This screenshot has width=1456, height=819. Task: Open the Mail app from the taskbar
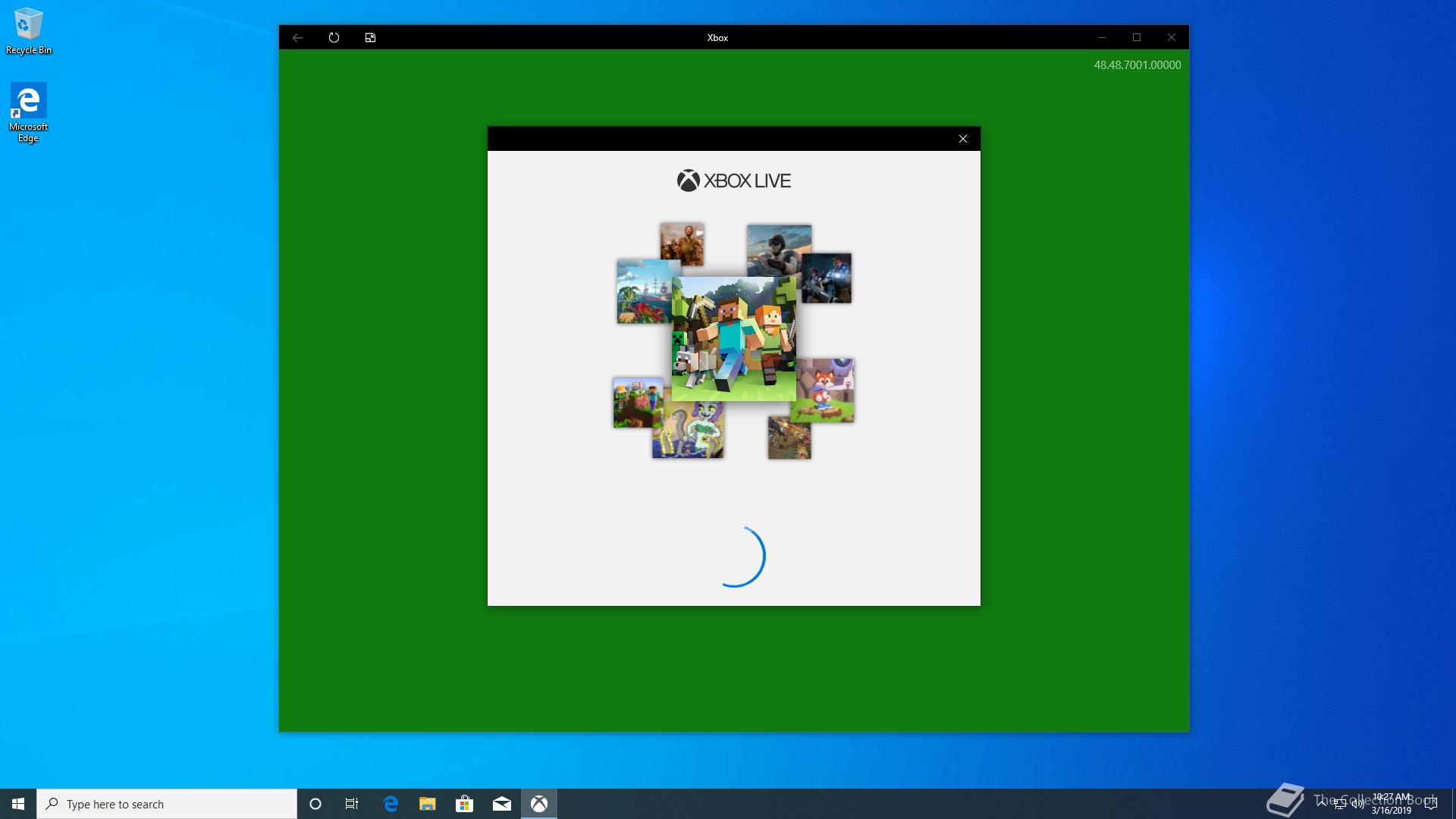[x=502, y=804]
